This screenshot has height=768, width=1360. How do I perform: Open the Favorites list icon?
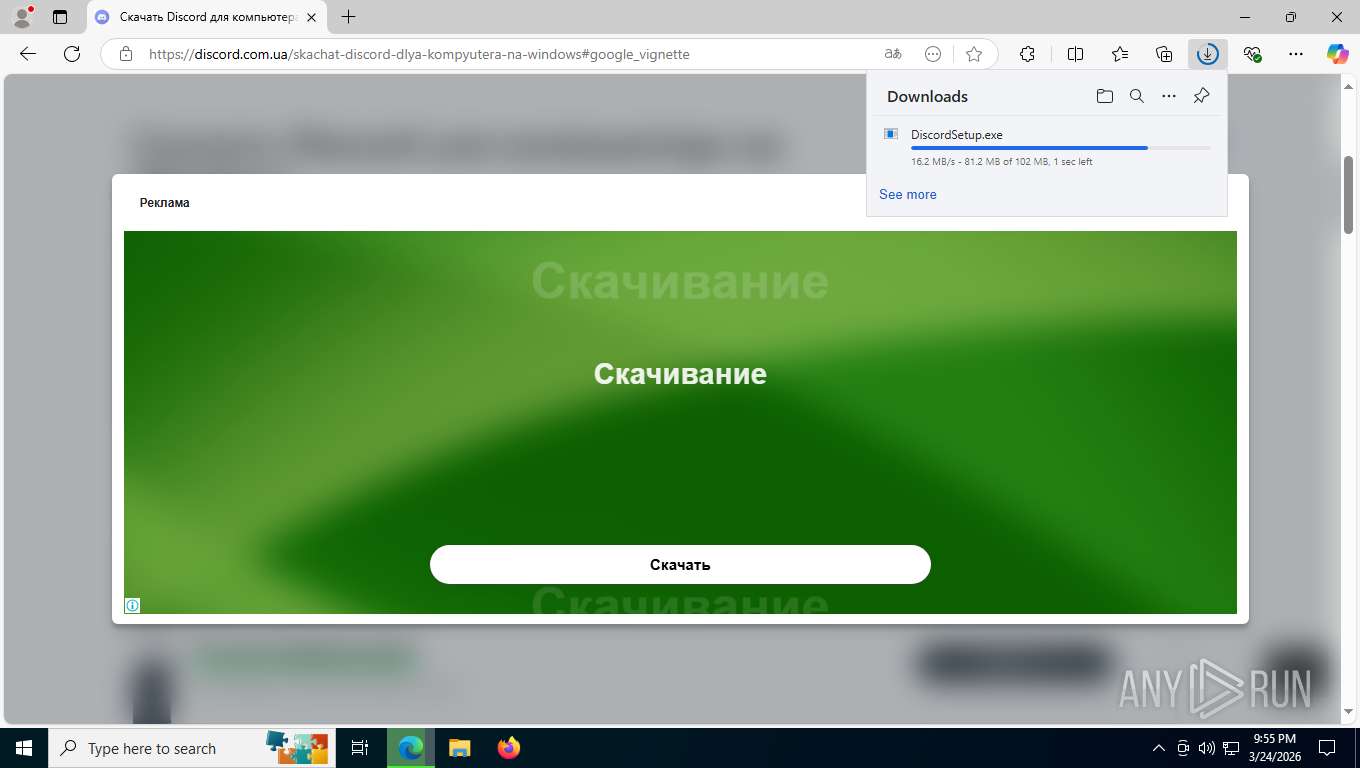1120,54
